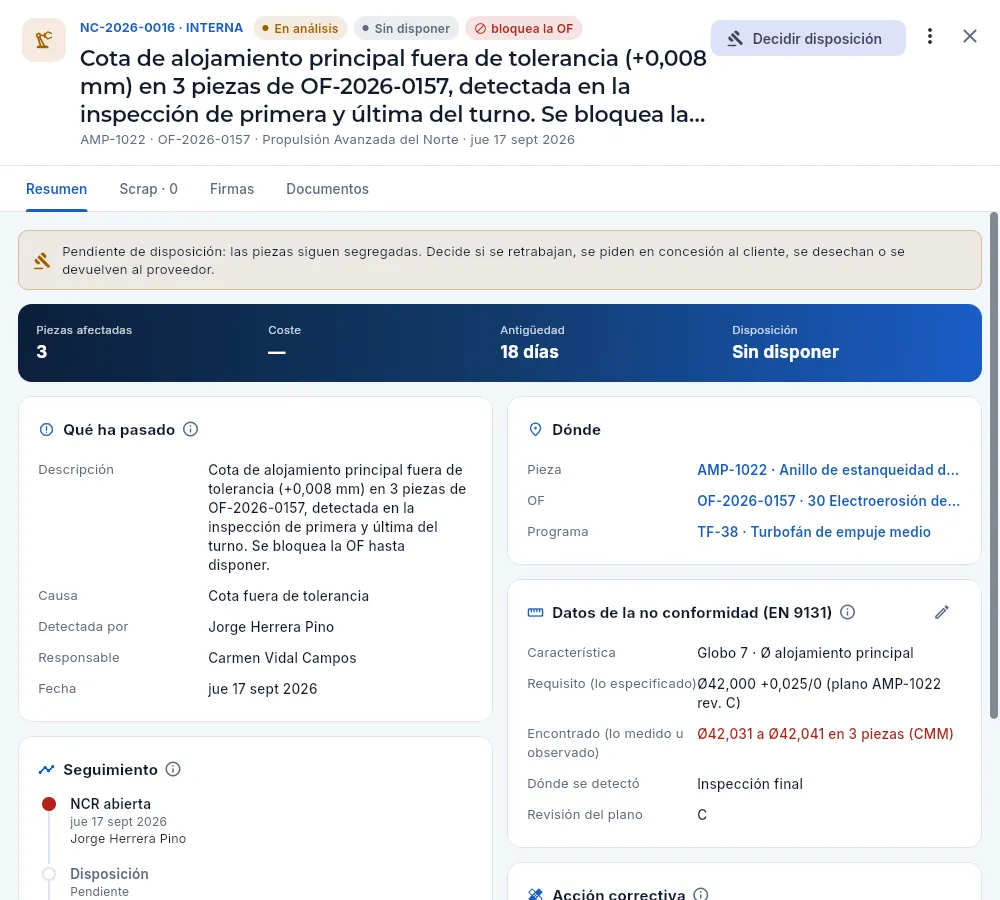Click the red NCR abierta timeline marker
The height and width of the screenshot is (900, 1000).
49,804
